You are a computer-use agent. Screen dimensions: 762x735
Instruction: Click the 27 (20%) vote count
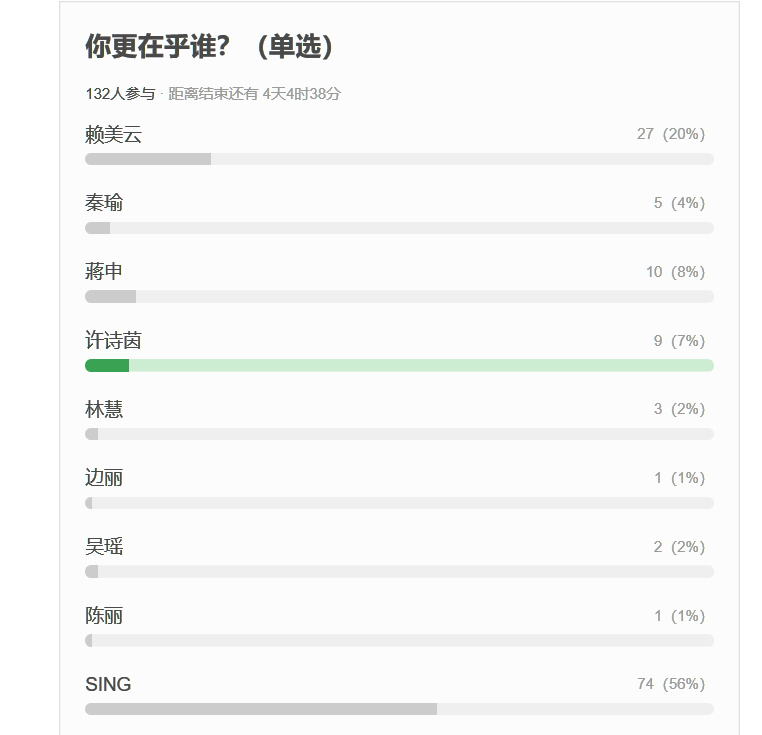(x=671, y=134)
